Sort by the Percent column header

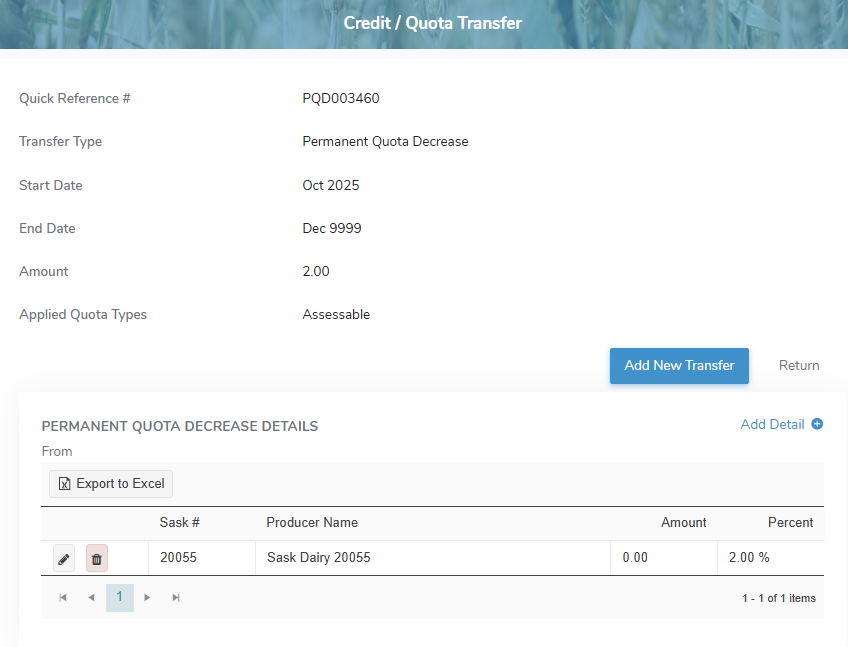click(x=790, y=523)
